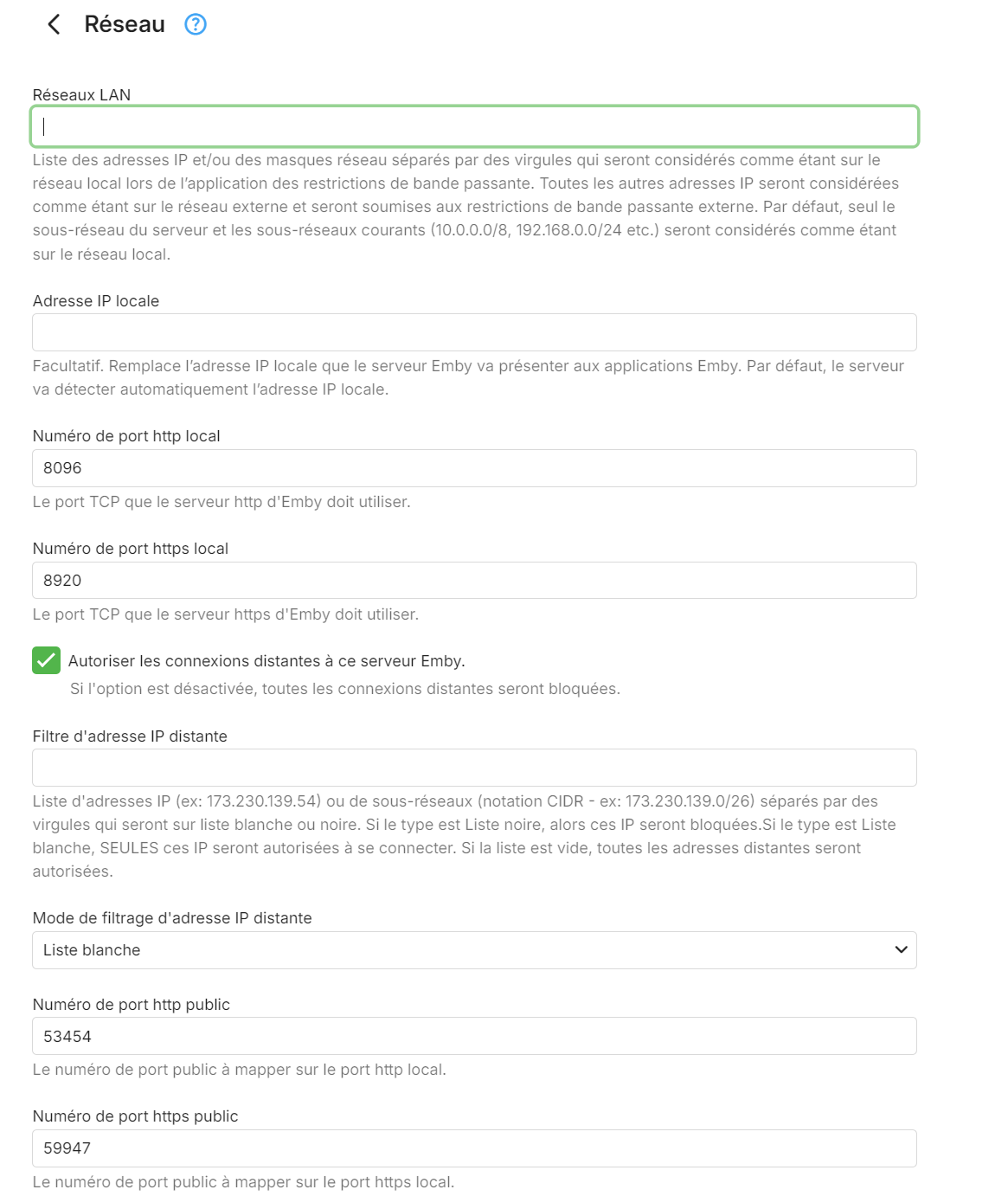Focus the Réseaux LAN input field
The height and width of the screenshot is (1196, 1008).
pos(474,126)
